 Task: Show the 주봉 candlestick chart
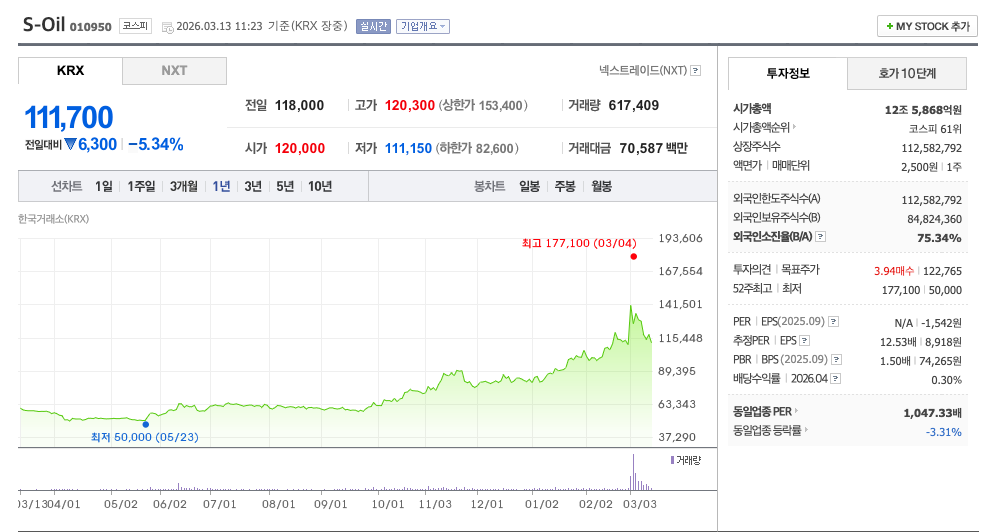click(565, 186)
